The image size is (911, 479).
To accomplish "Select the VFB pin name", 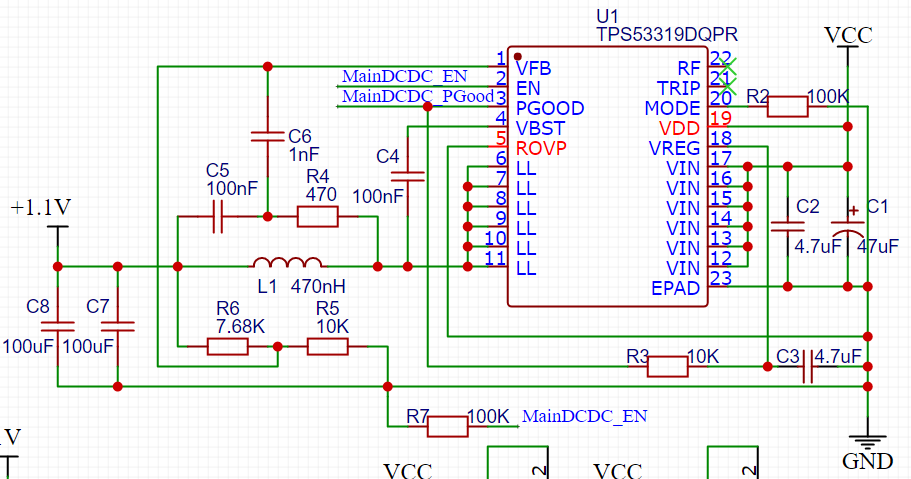I will point(533,68).
